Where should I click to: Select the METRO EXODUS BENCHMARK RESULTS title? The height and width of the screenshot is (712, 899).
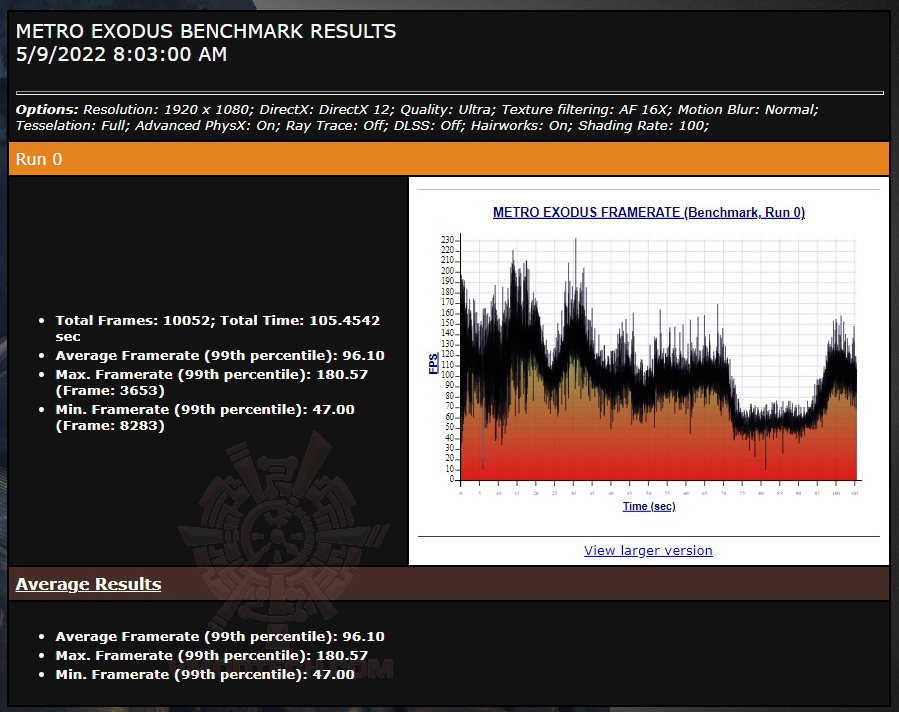[x=206, y=31]
